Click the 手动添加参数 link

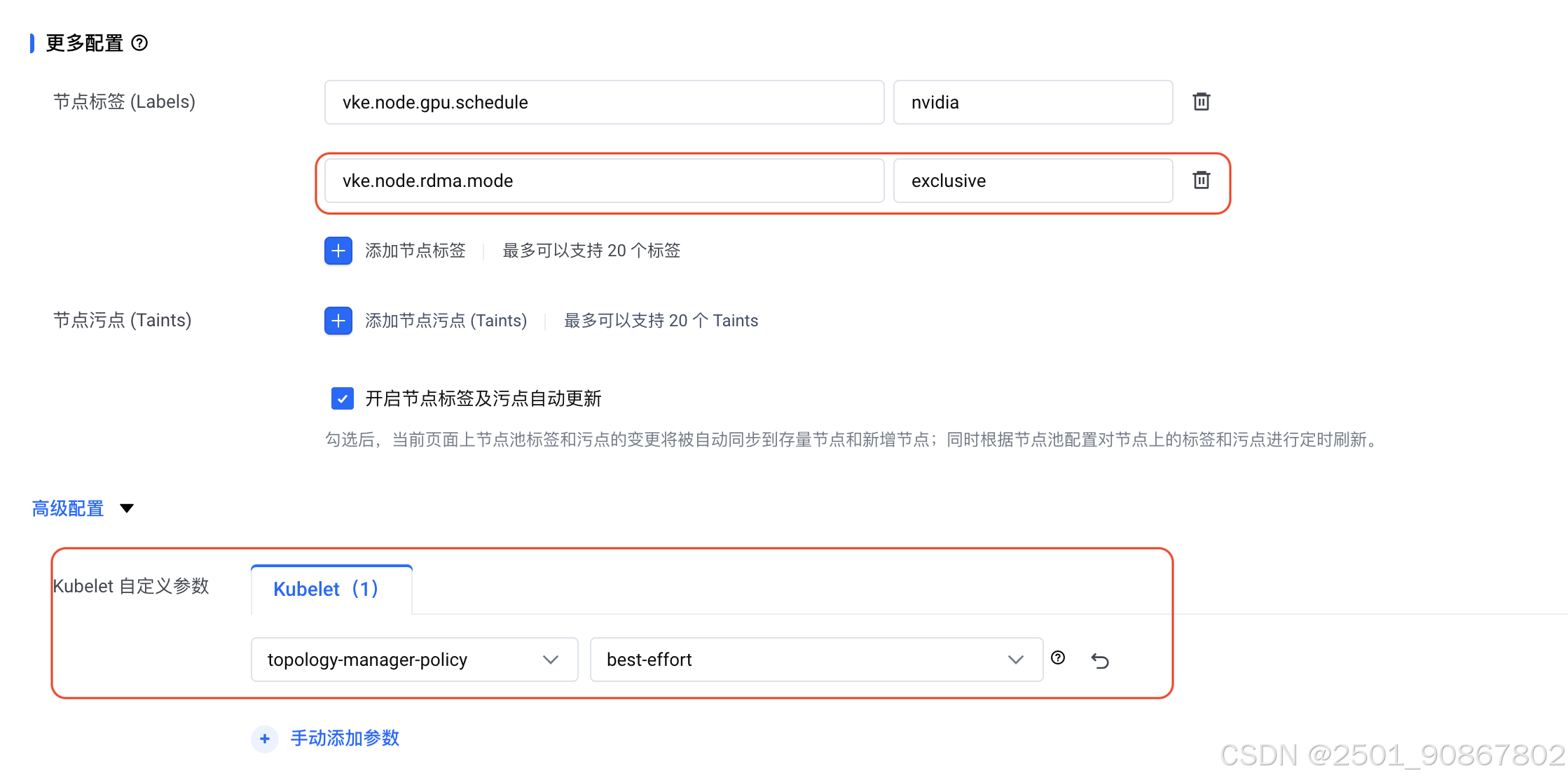click(x=345, y=739)
